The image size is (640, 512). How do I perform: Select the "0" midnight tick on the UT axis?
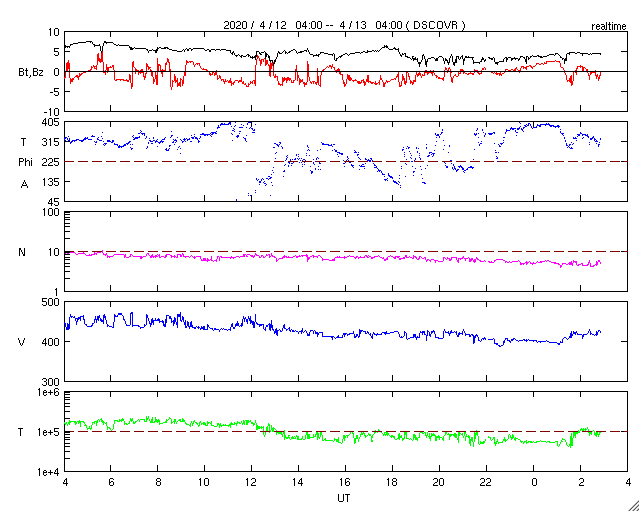(533, 483)
